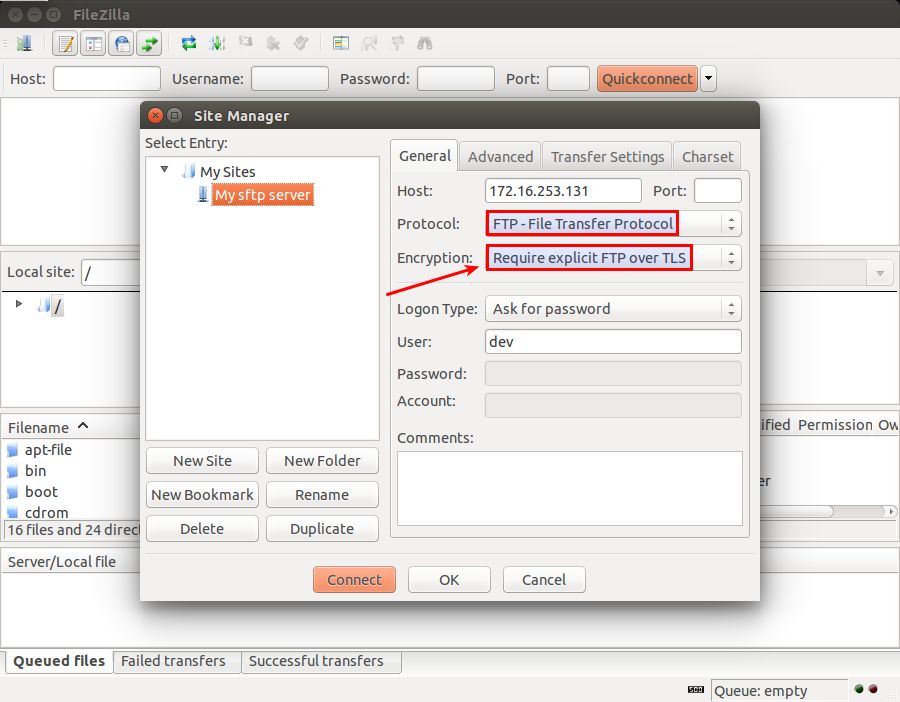The image size is (900, 702).
Task: Click the reconnect to last server icon
Action: click(x=300, y=43)
